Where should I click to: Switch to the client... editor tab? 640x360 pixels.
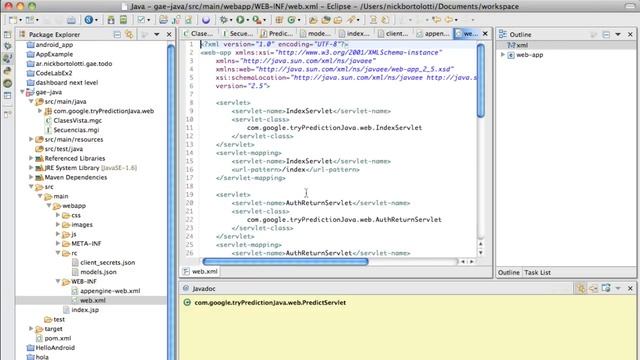click(393, 34)
